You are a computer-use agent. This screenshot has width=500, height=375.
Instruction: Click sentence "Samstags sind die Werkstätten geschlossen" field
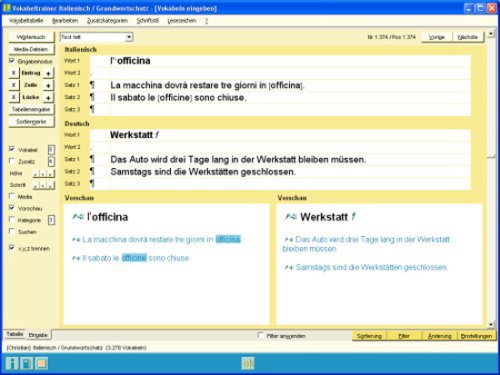290,172
